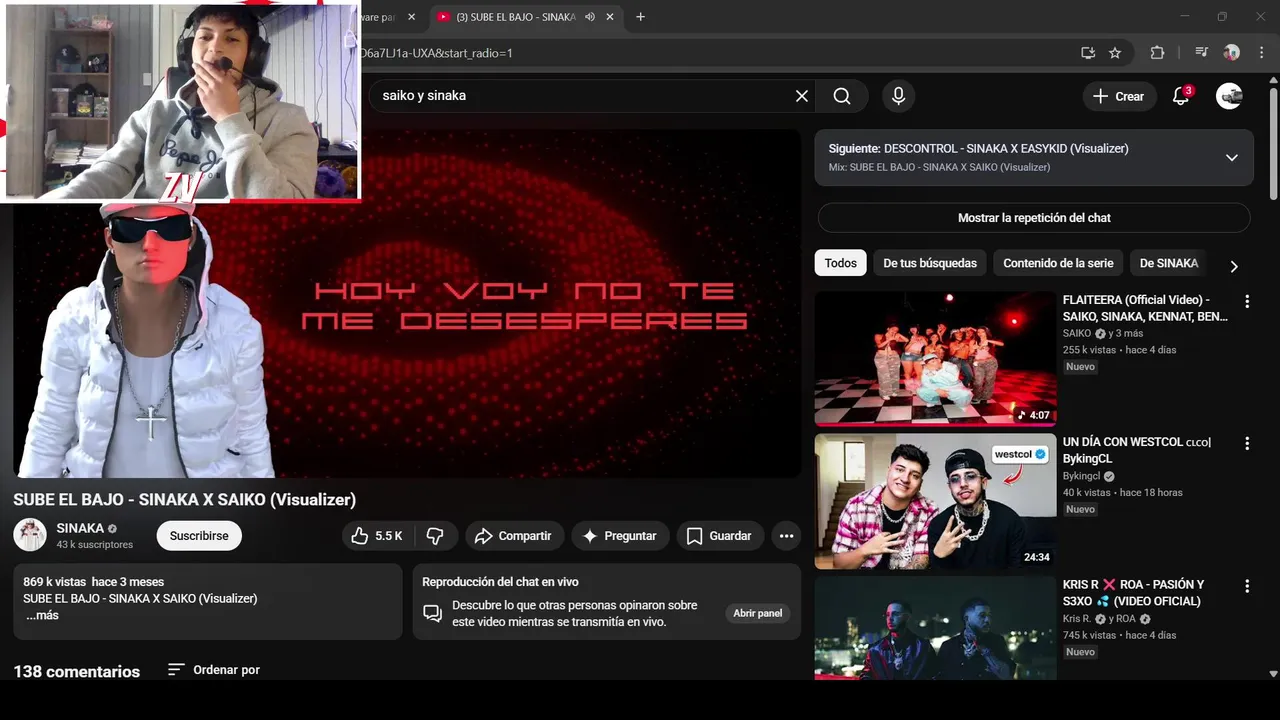Select the De SINAKA chip
The image size is (1280, 720).
click(1169, 263)
